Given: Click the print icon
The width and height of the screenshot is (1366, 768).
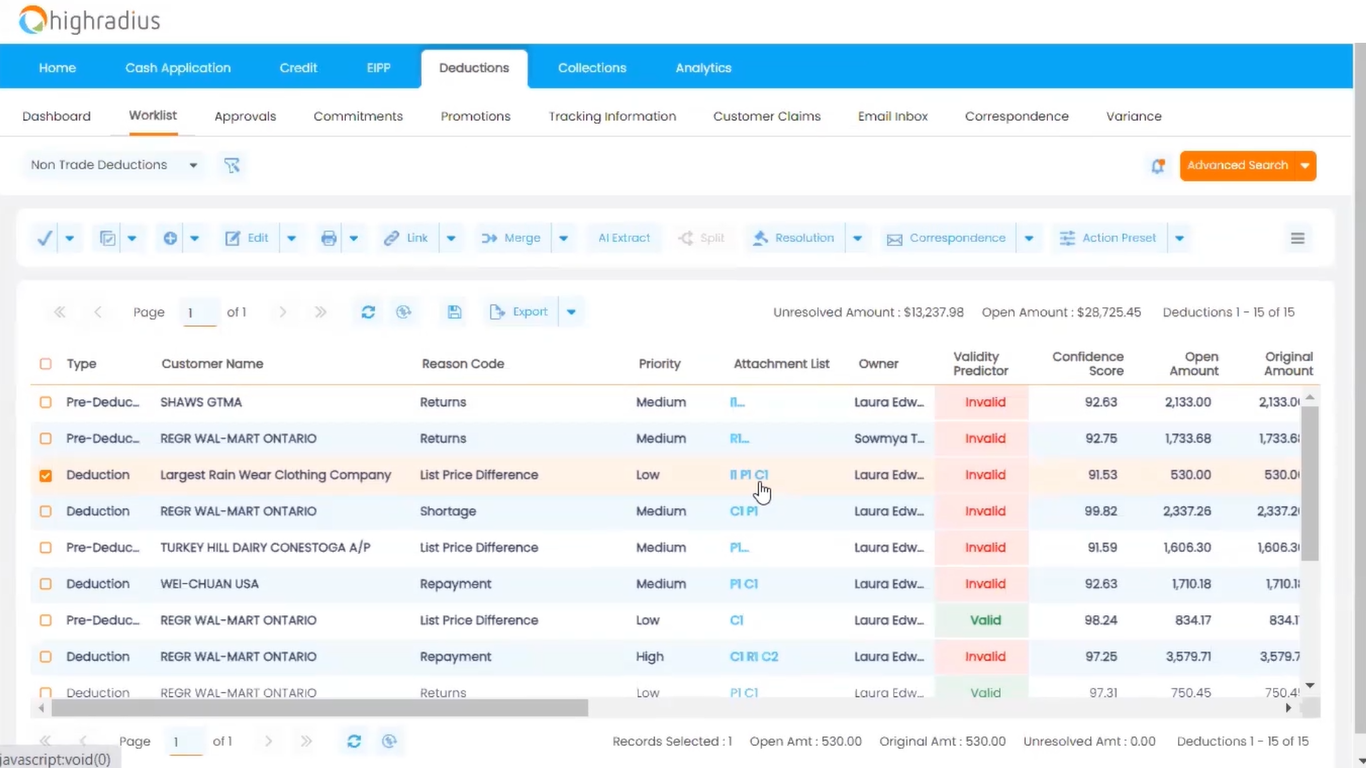Looking at the screenshot, I should pyautogui.click(x=328, y=237).
